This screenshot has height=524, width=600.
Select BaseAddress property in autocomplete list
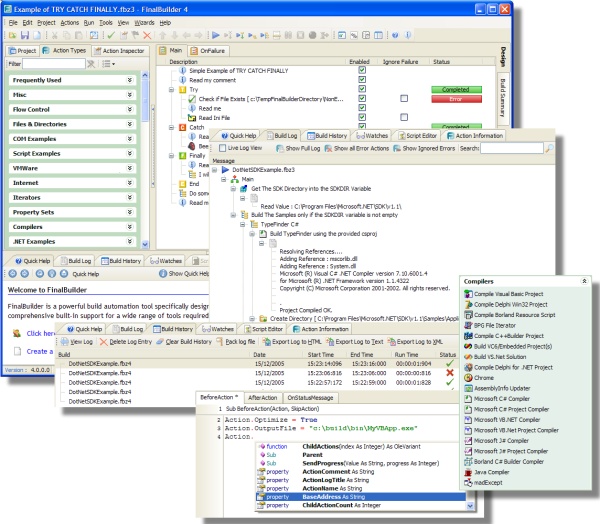(x=360, y=497)
